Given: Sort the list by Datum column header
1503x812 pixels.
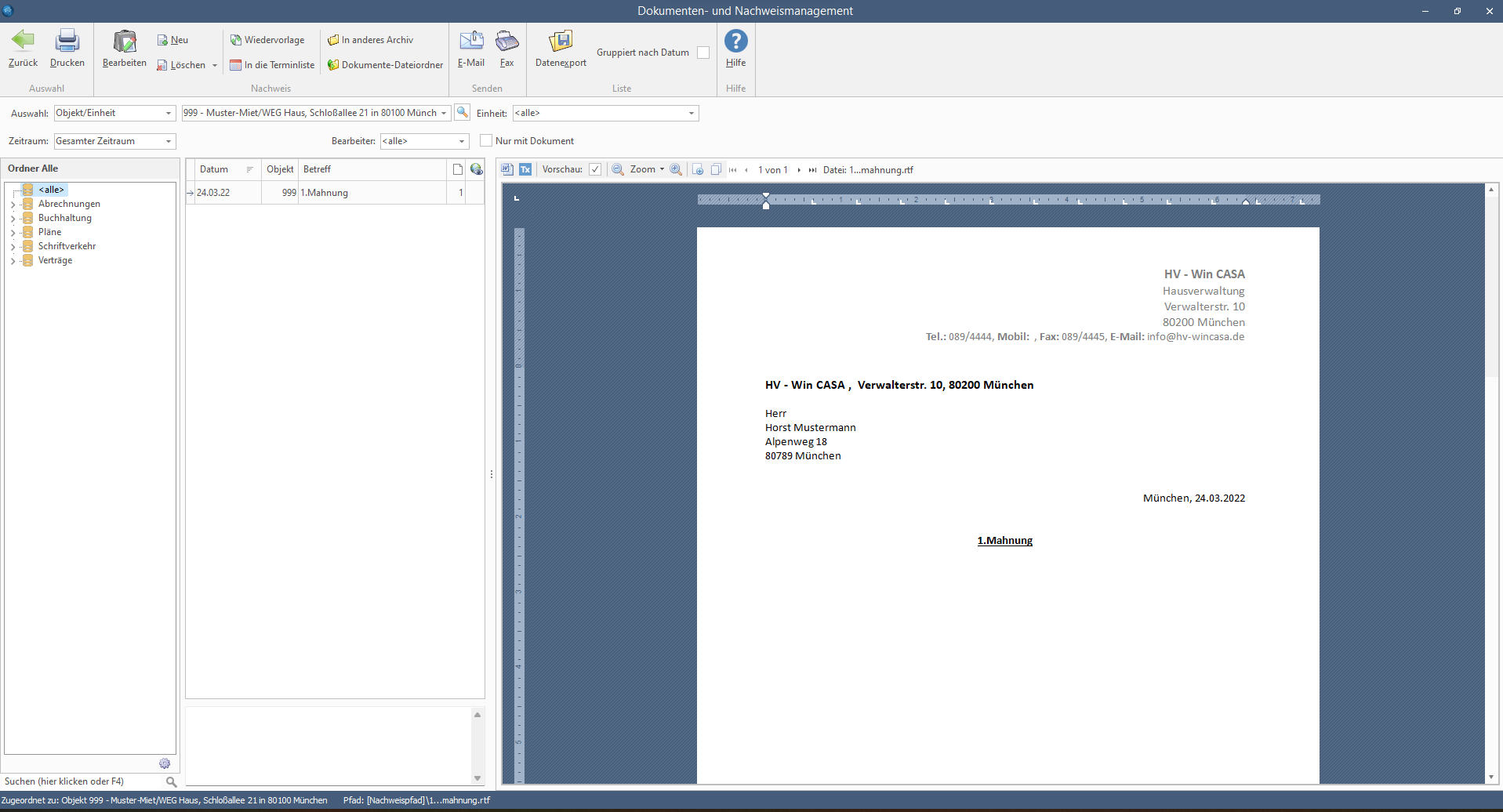Looking at the screenshot, I should [214, 169].
